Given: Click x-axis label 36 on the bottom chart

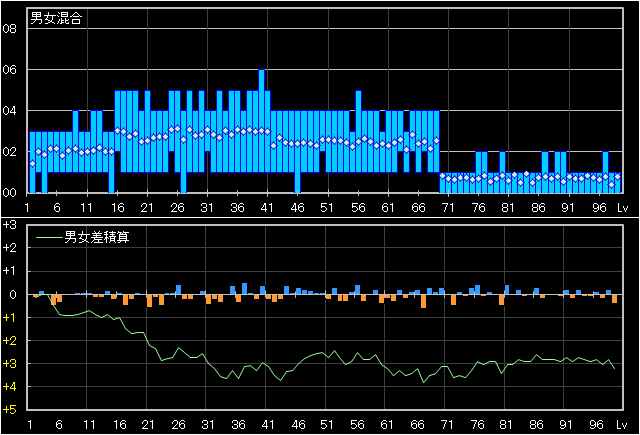Looking at the screenshot, I should (238, 425).
